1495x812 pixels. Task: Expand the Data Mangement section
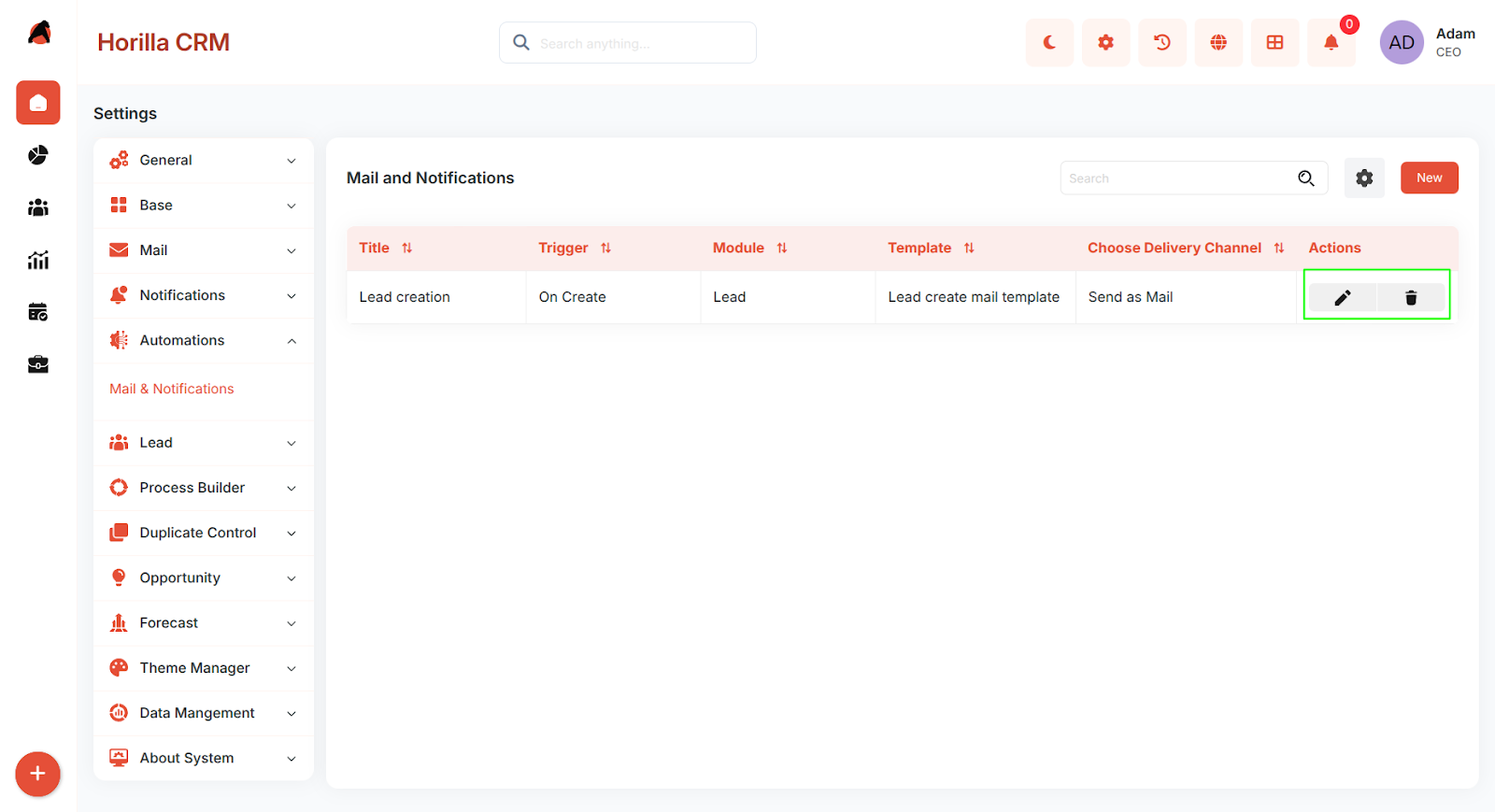[x=204, y=713]
